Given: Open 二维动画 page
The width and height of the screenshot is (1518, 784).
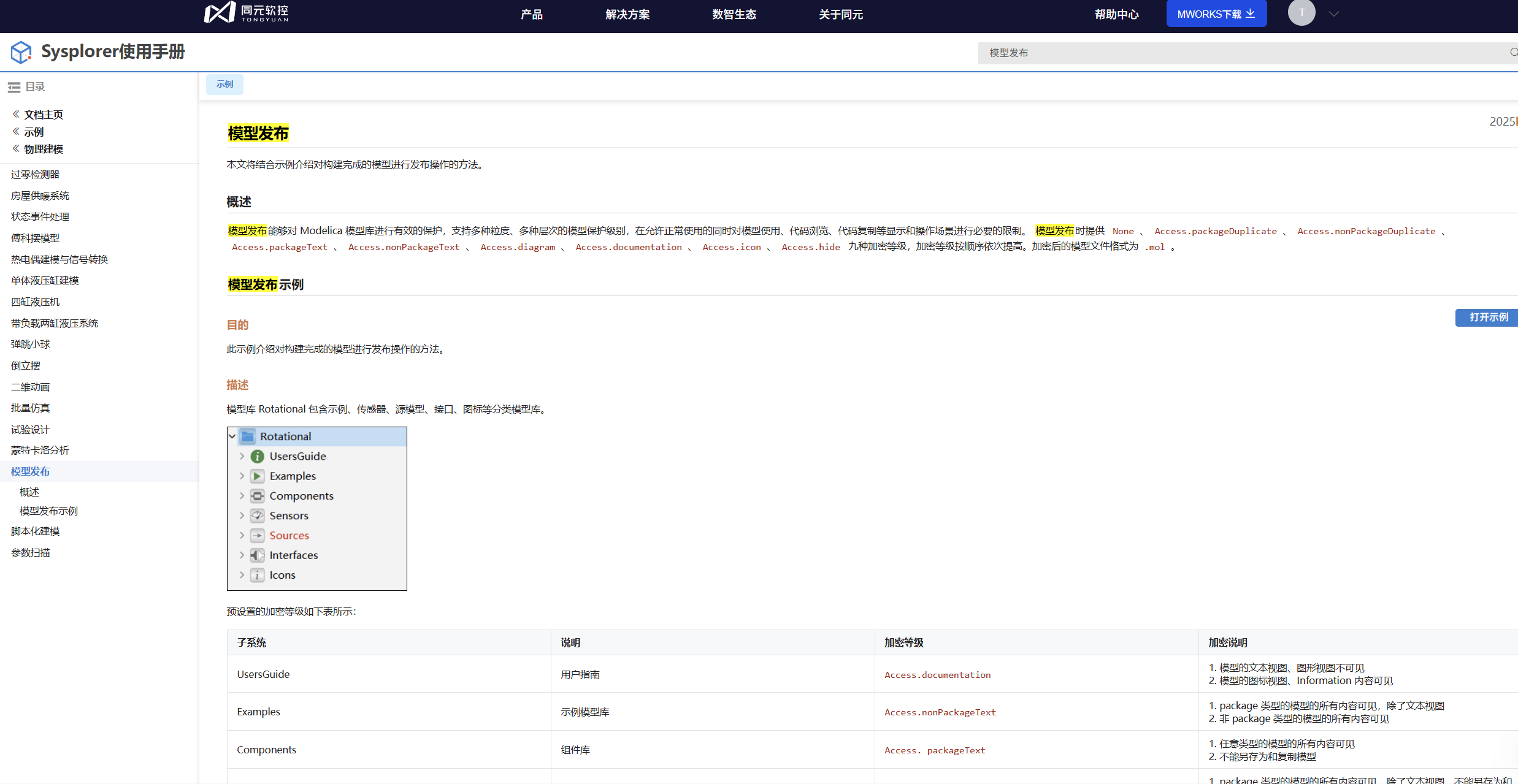Looking at the screenshot, I should coord(31,387).
